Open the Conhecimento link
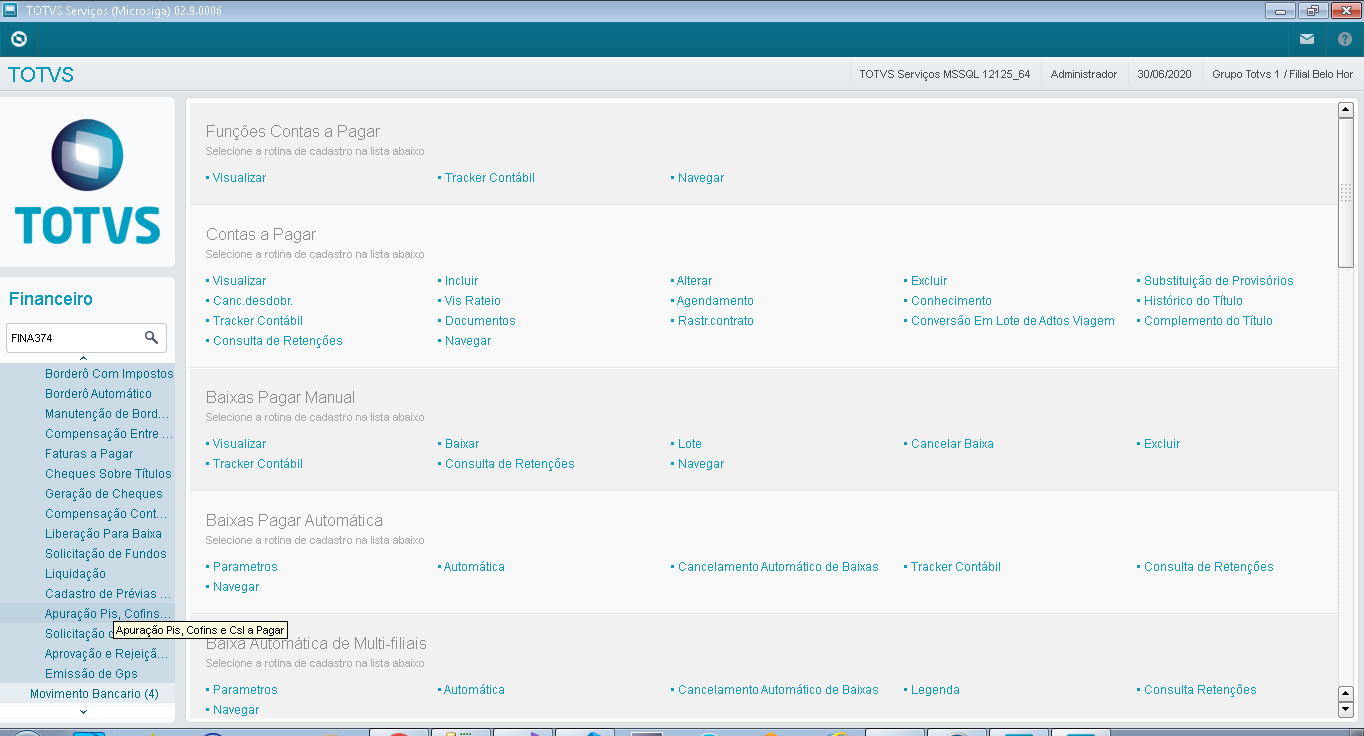 point(951,301)
